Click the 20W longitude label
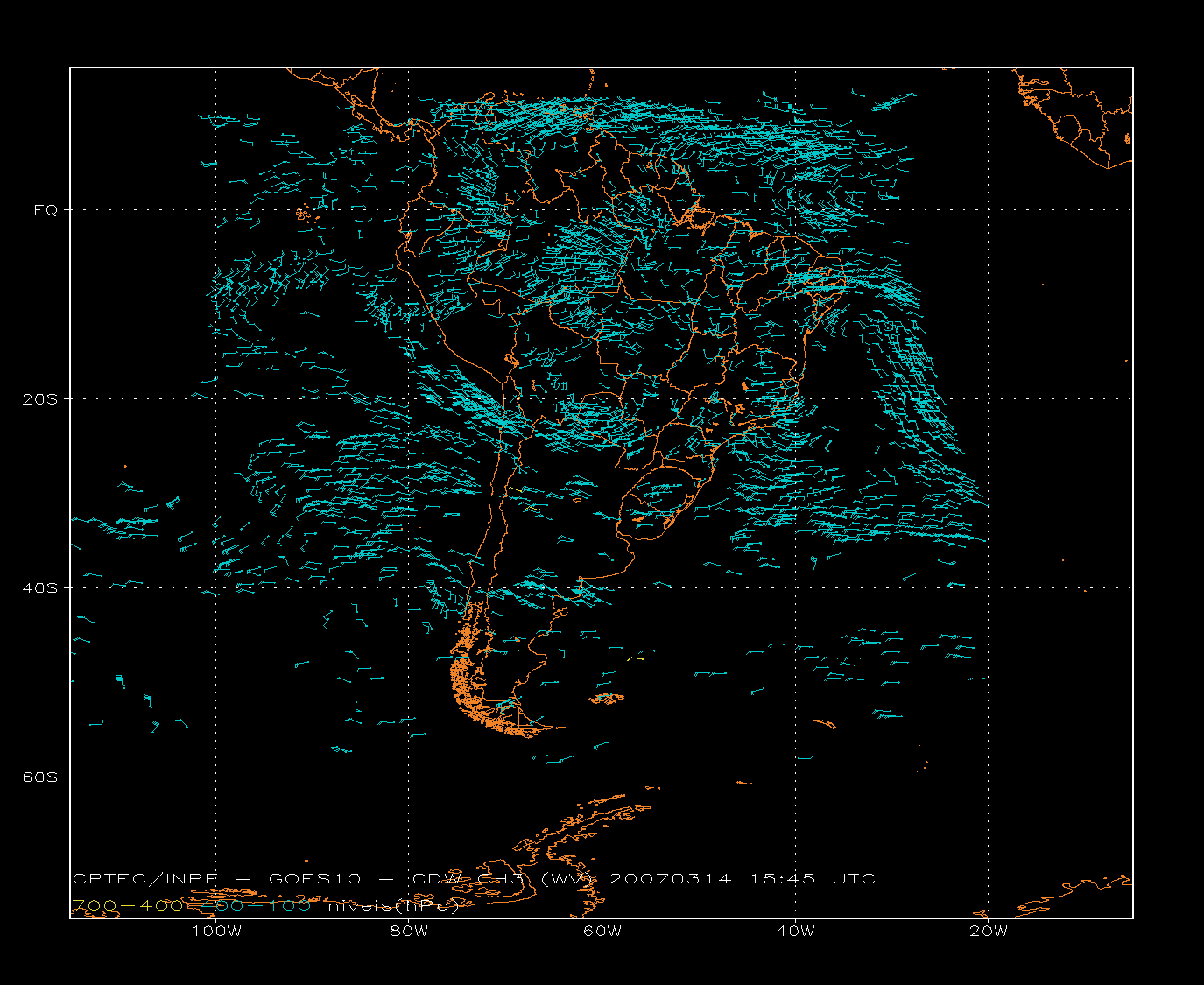The image size is (1204, 985). point(989,931)
